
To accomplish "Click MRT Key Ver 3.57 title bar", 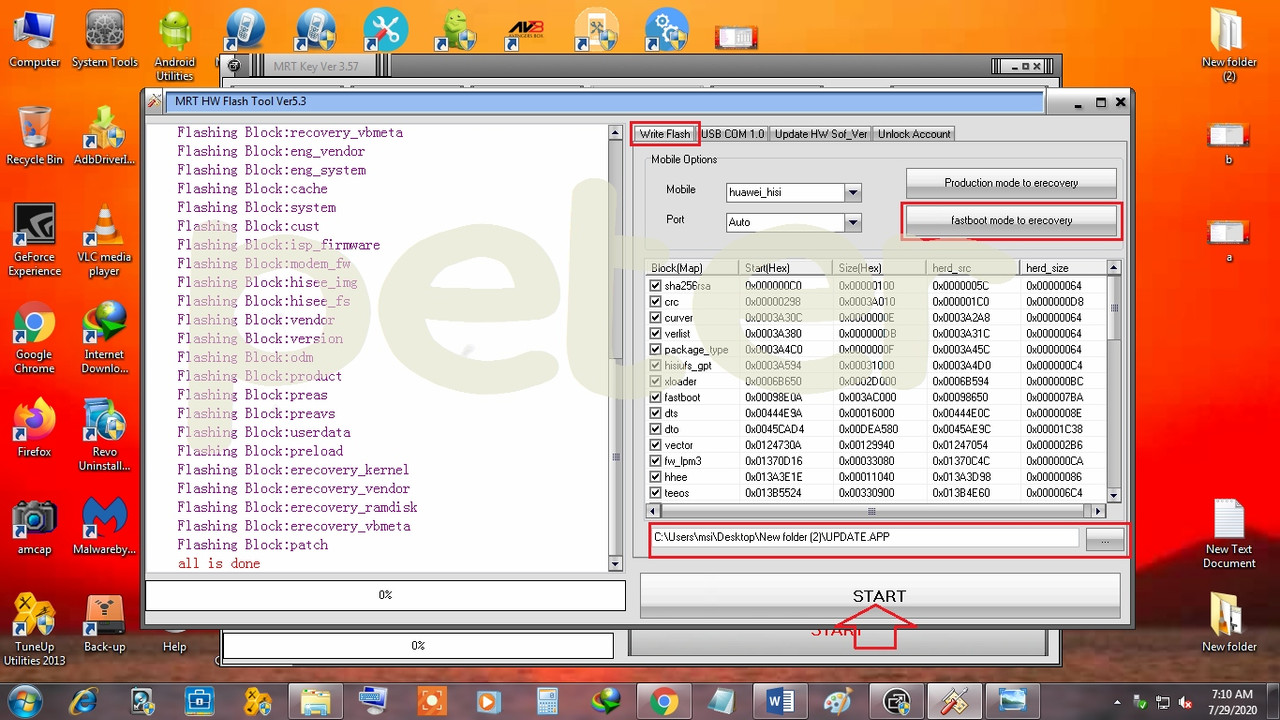I will click(x=640, y=66).
